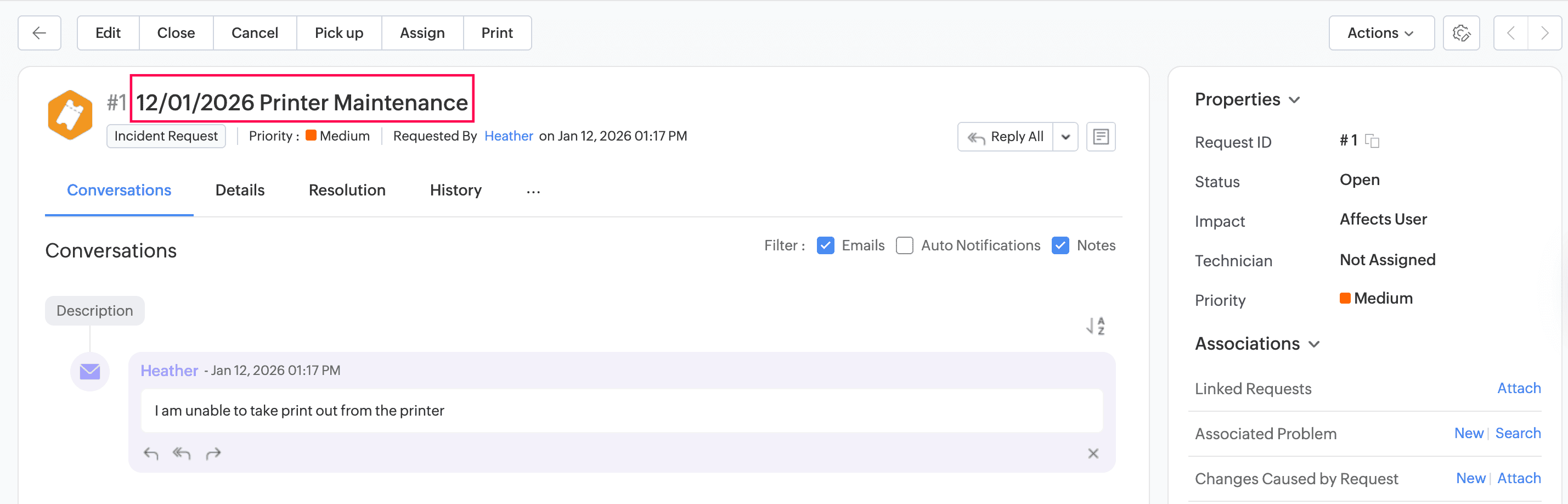Click the Pick up button
This screenshot has width=1568, height=504.
point(339,33)
